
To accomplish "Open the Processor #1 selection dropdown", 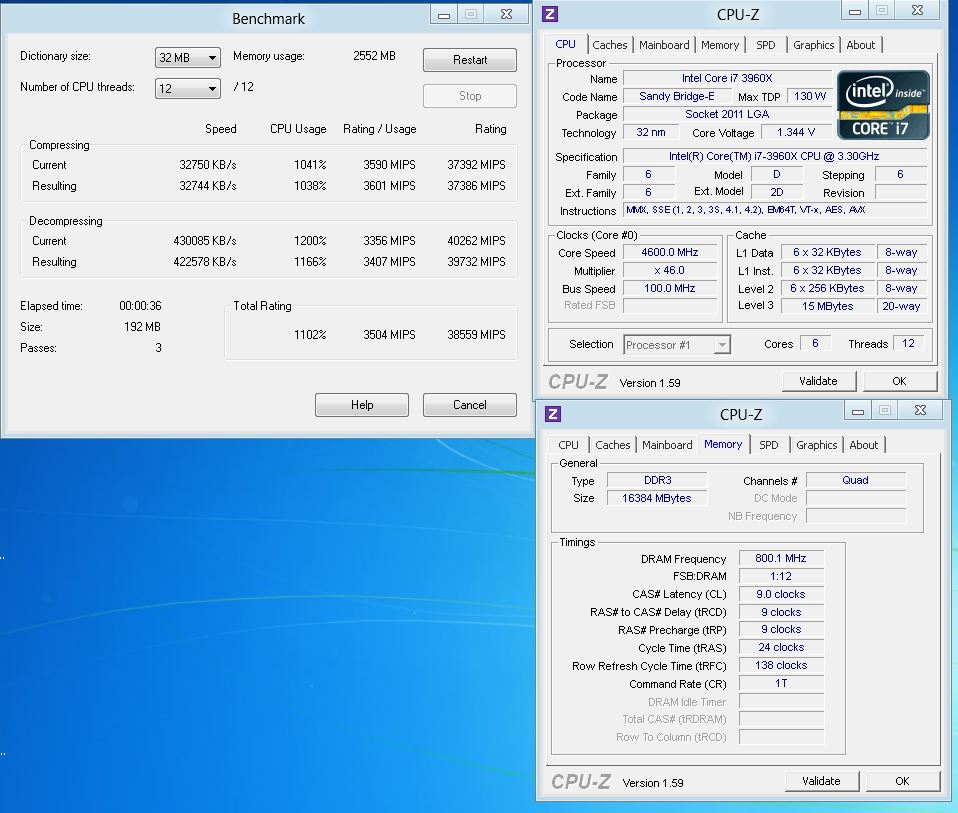I will 677,345.
